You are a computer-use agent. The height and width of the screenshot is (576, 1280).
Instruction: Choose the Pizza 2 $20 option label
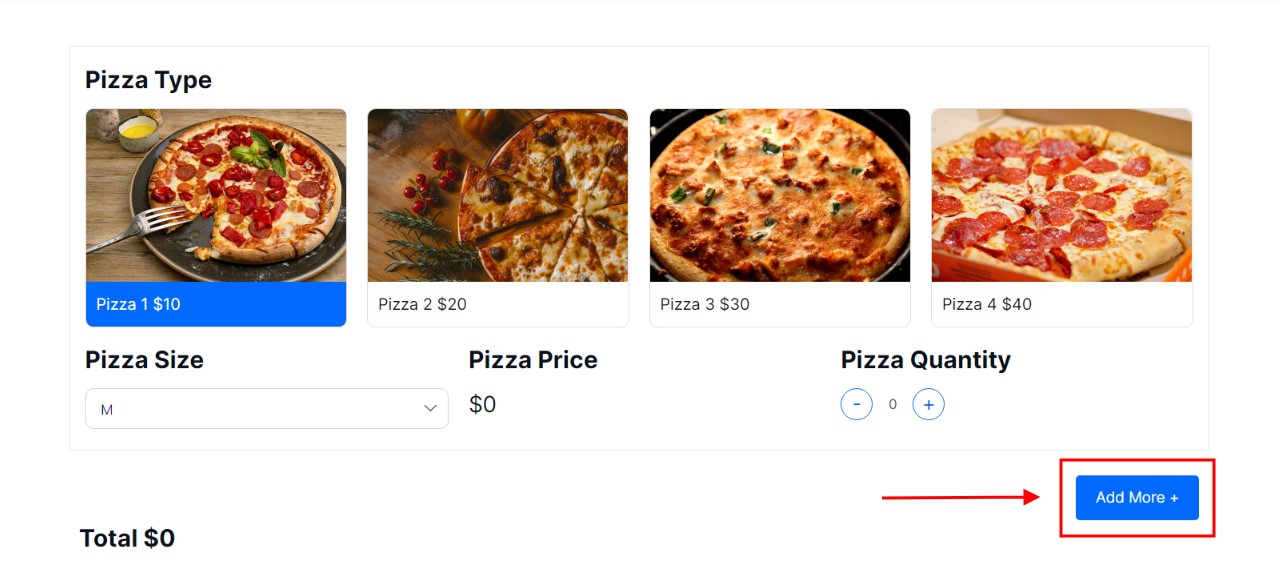coord(422,304)
